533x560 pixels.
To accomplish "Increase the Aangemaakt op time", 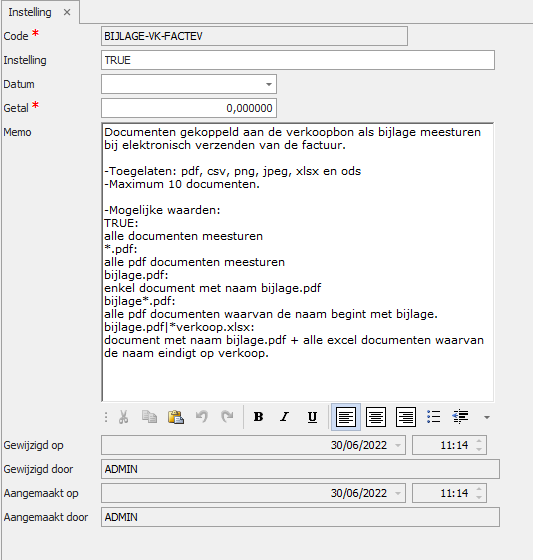I will [479, 489].
